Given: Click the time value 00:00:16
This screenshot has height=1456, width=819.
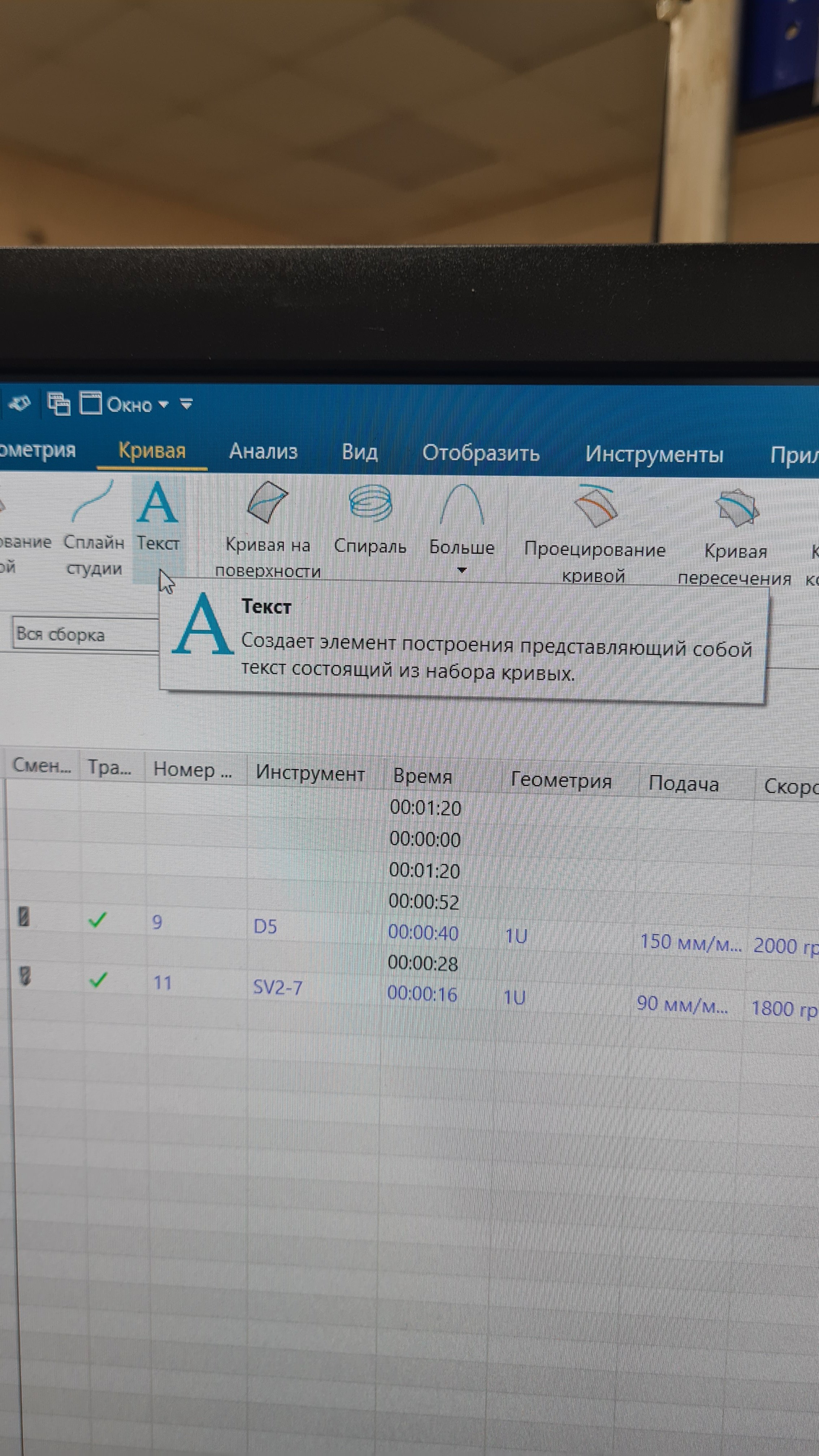Looking at the screenshot, I should coord(422,994).
